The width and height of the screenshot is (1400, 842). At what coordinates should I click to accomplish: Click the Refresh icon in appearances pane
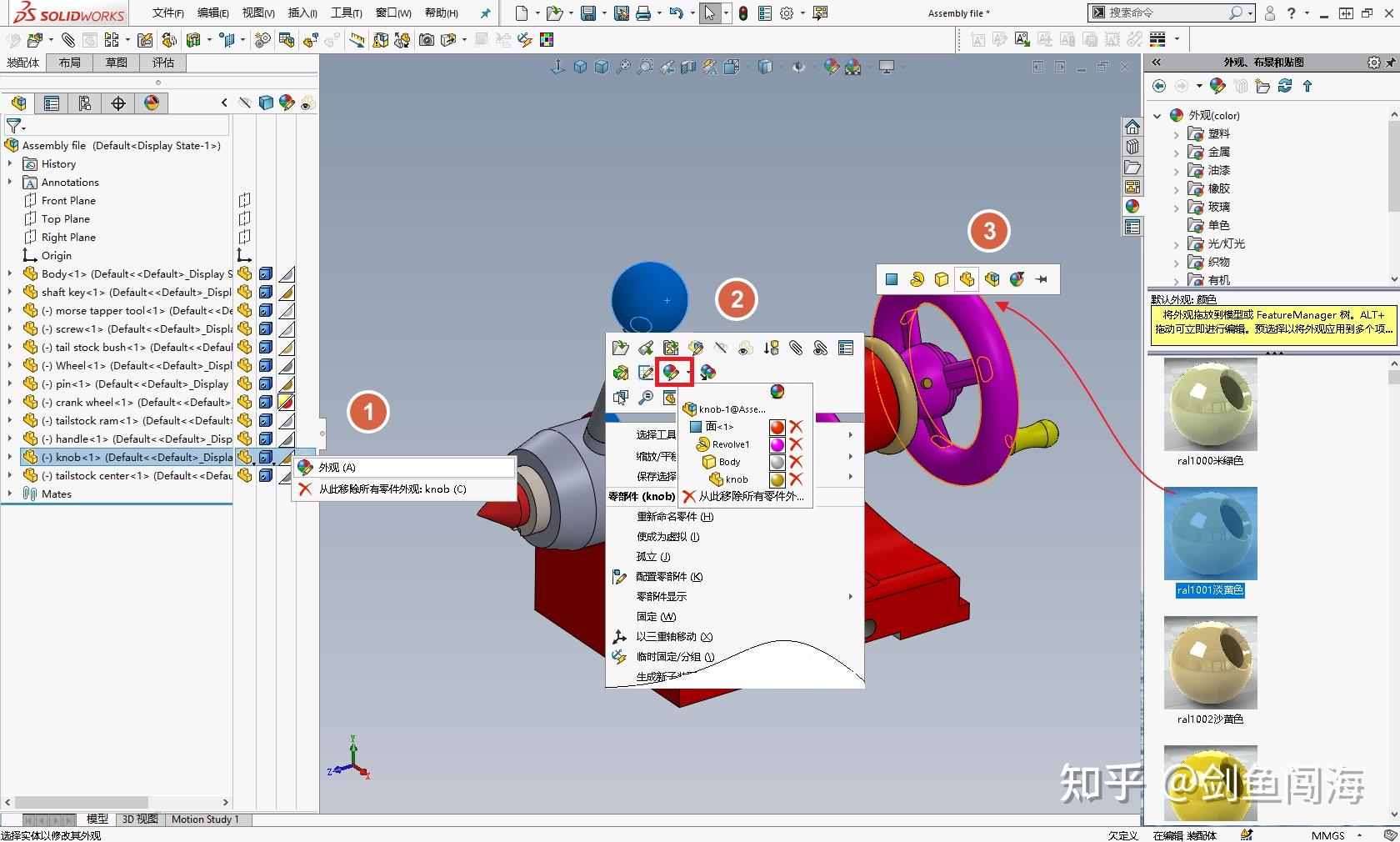coord(1284,86)
